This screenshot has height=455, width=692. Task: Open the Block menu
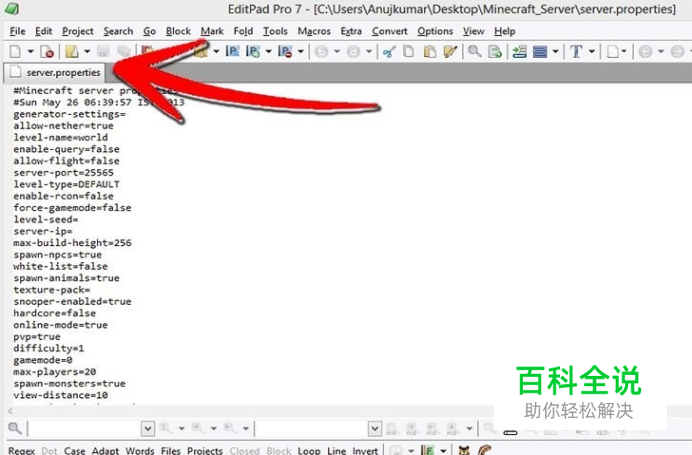tap(178, 31)
